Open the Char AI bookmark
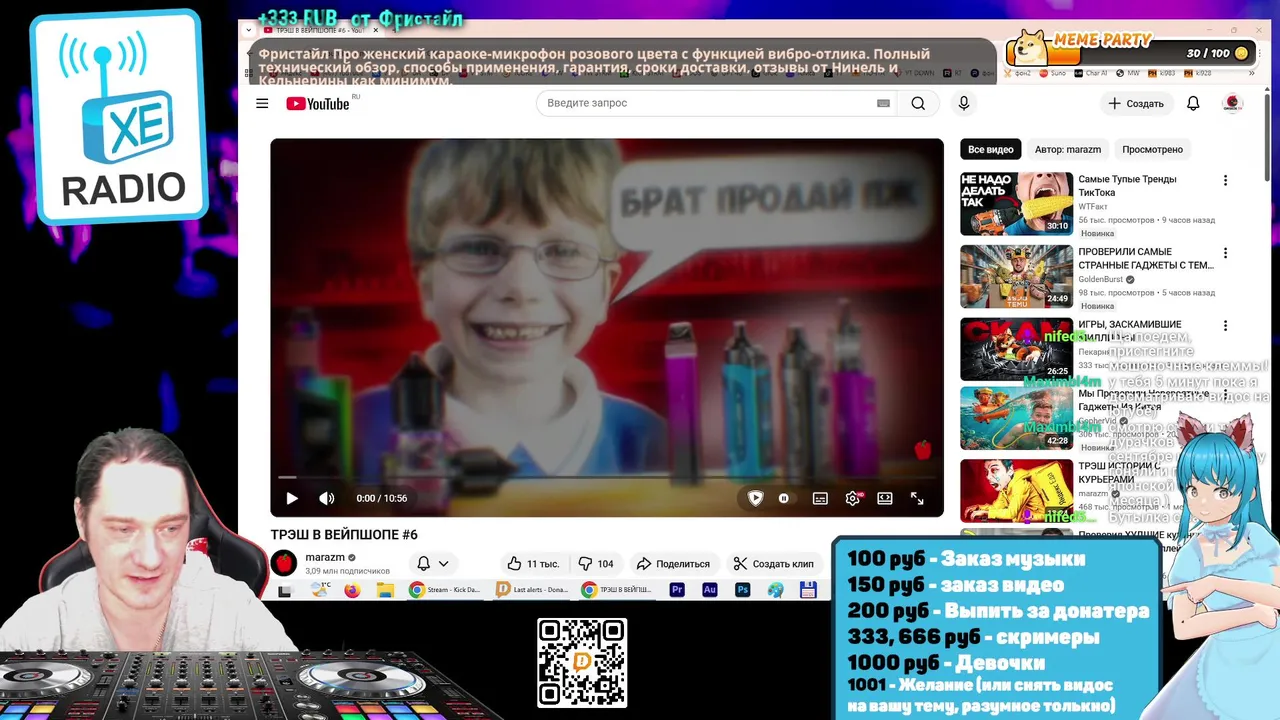 pos(1091,73)
